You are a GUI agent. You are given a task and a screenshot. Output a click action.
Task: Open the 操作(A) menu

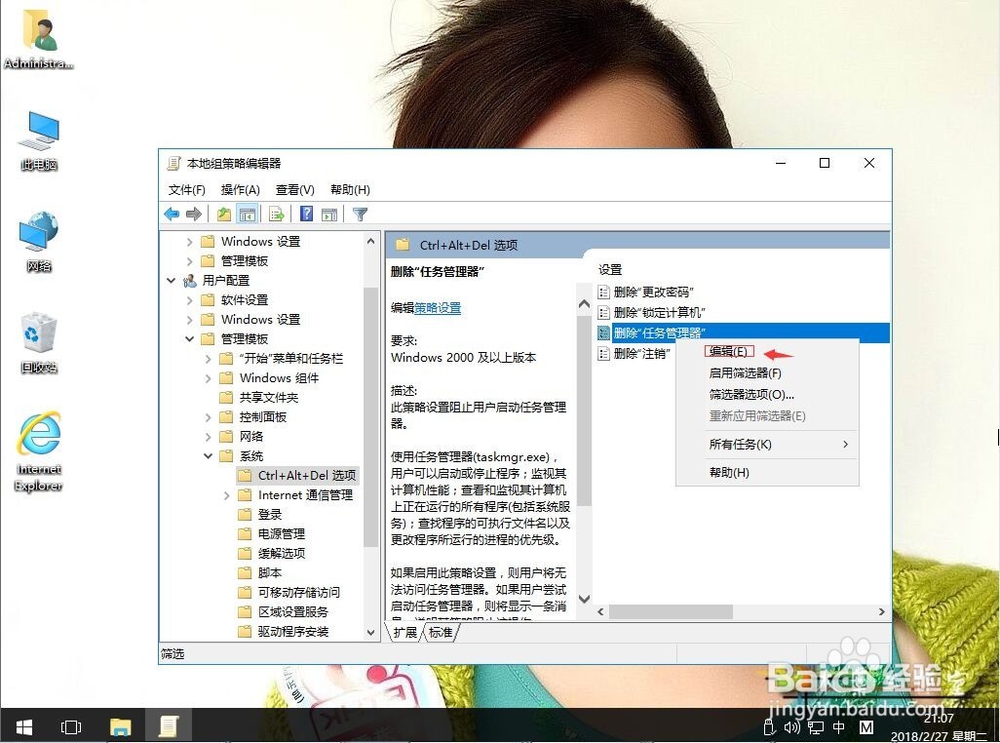(x=240, y=189)
